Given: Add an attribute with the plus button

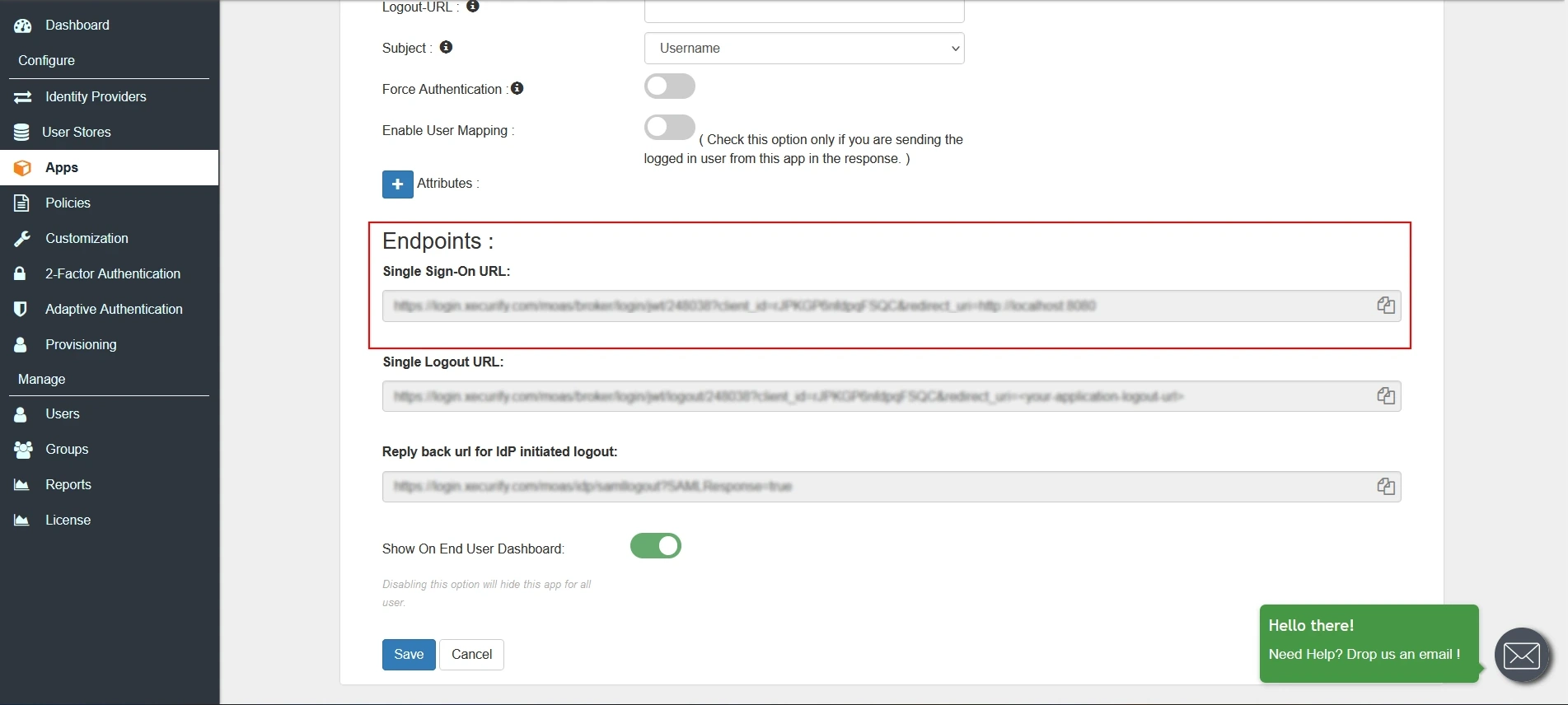Looking at the screenshot, I should tap(398, 184).
